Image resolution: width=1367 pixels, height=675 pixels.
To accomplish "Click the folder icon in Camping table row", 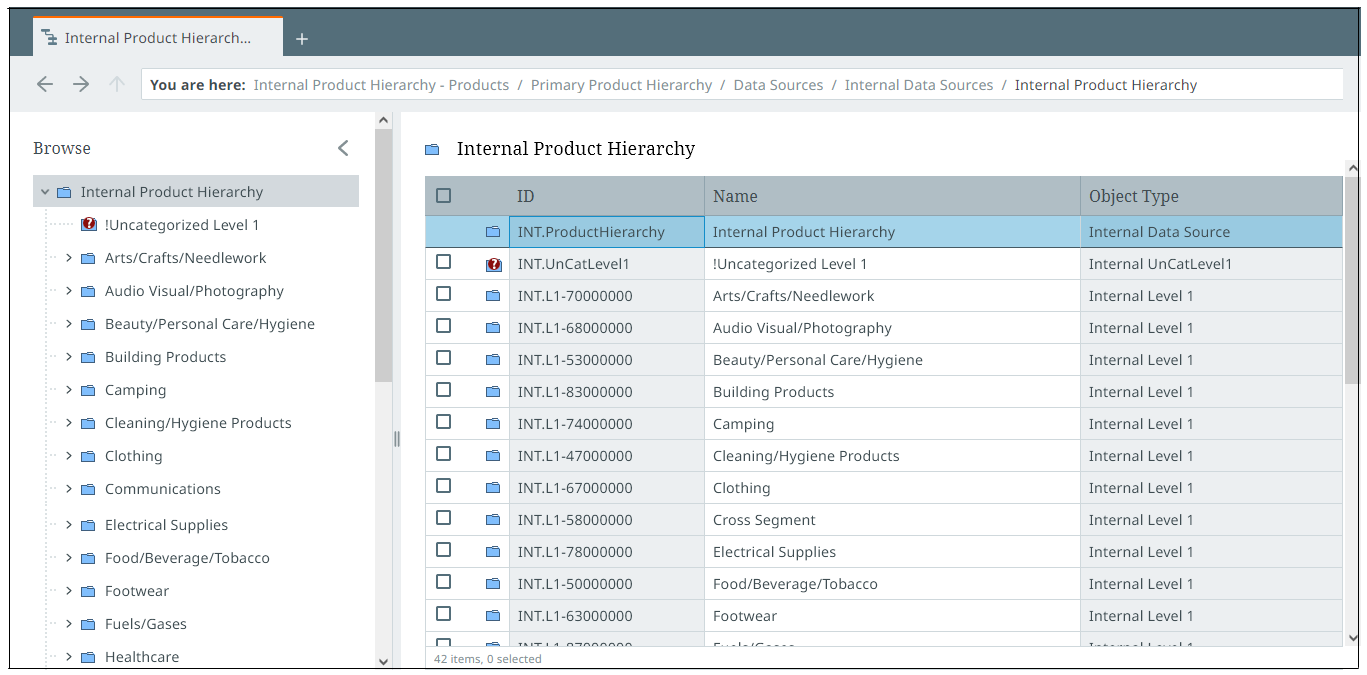I will coord(492,424).
